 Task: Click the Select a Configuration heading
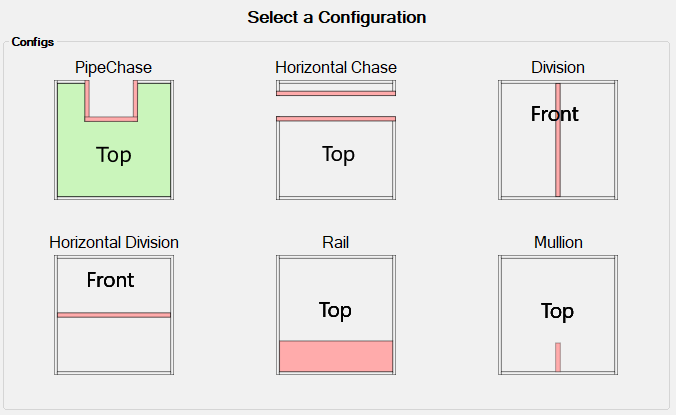pos(337,18)
